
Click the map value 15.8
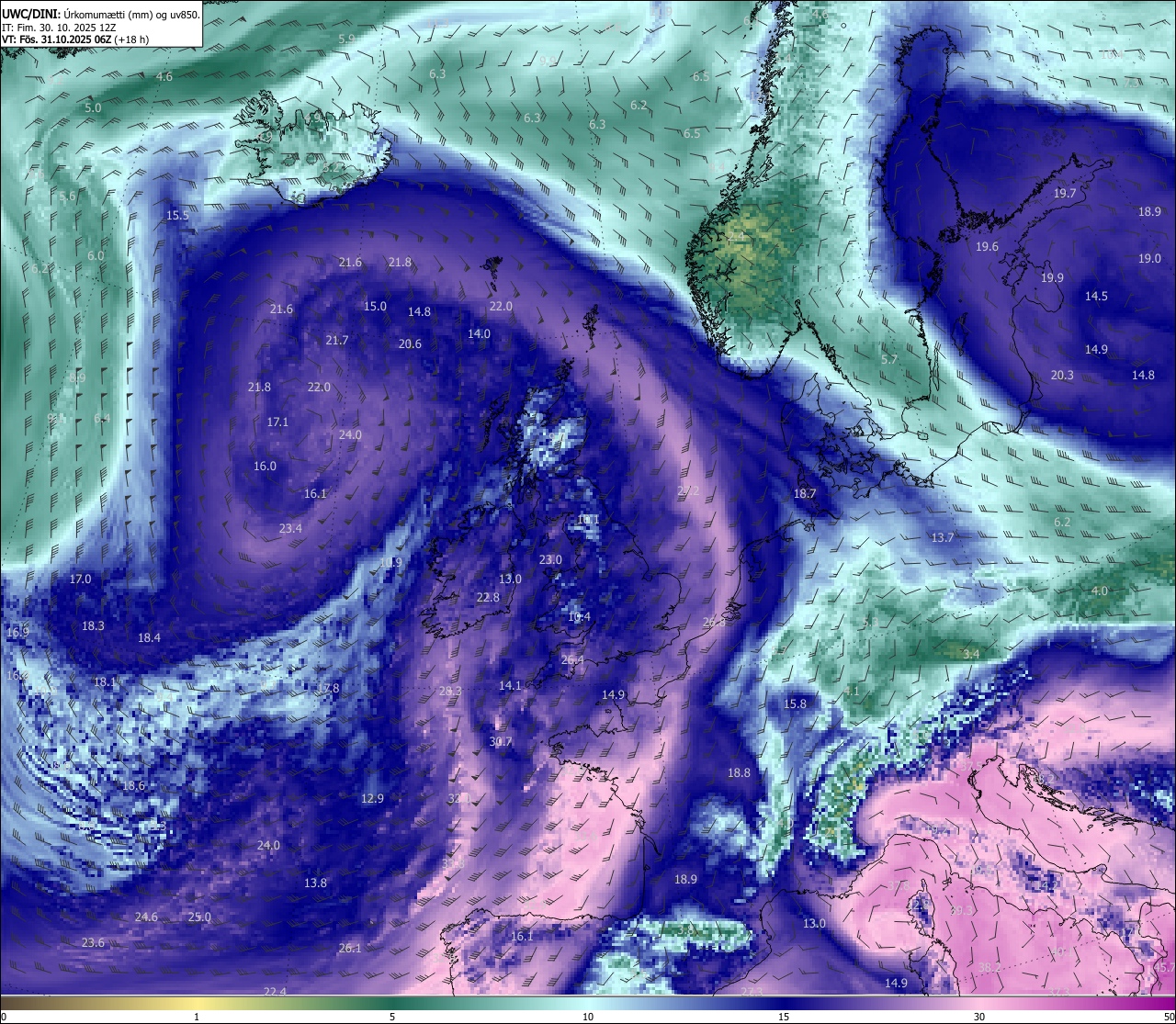tap(795, 704)
